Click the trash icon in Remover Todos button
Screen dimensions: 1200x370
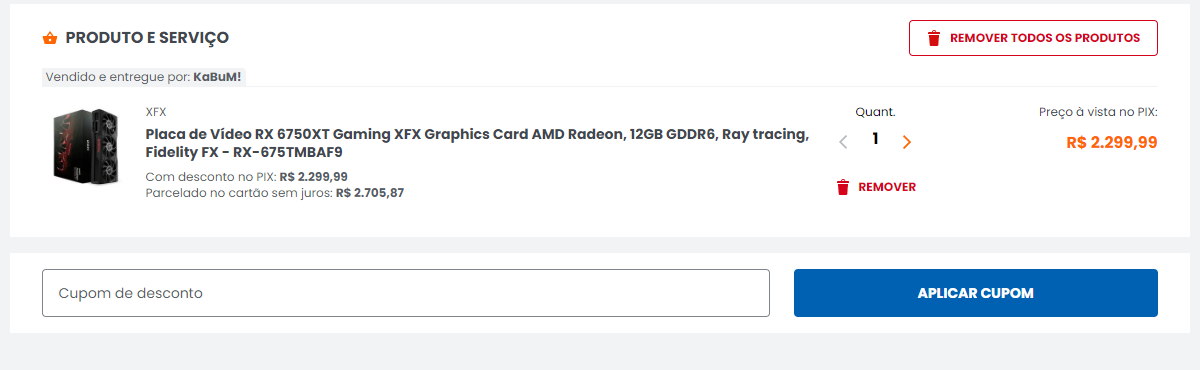934,38
